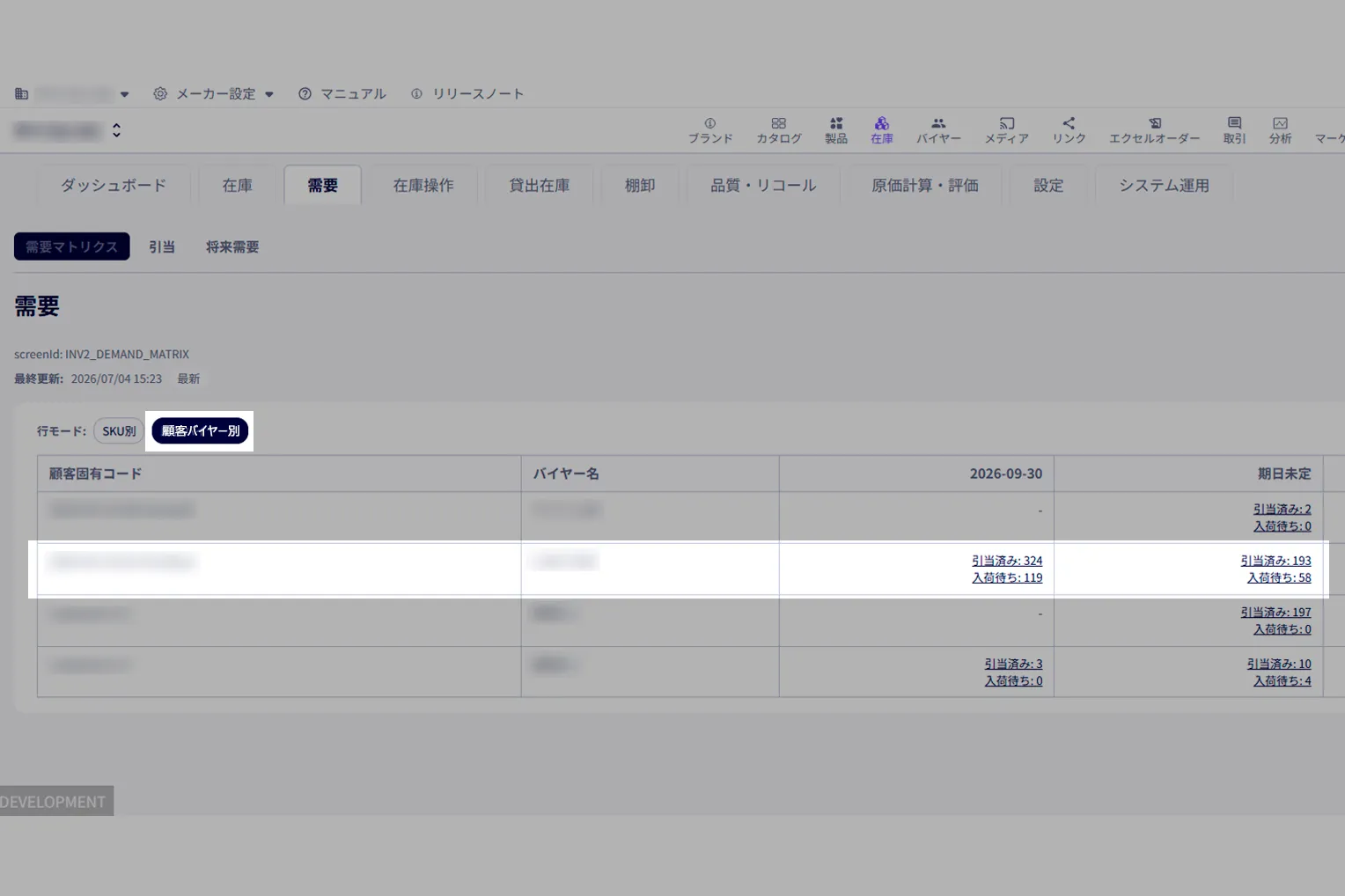Open the バイヤー navigation icon
The height and width of the screenshot is (896, 1345).
tap(938, 130)
